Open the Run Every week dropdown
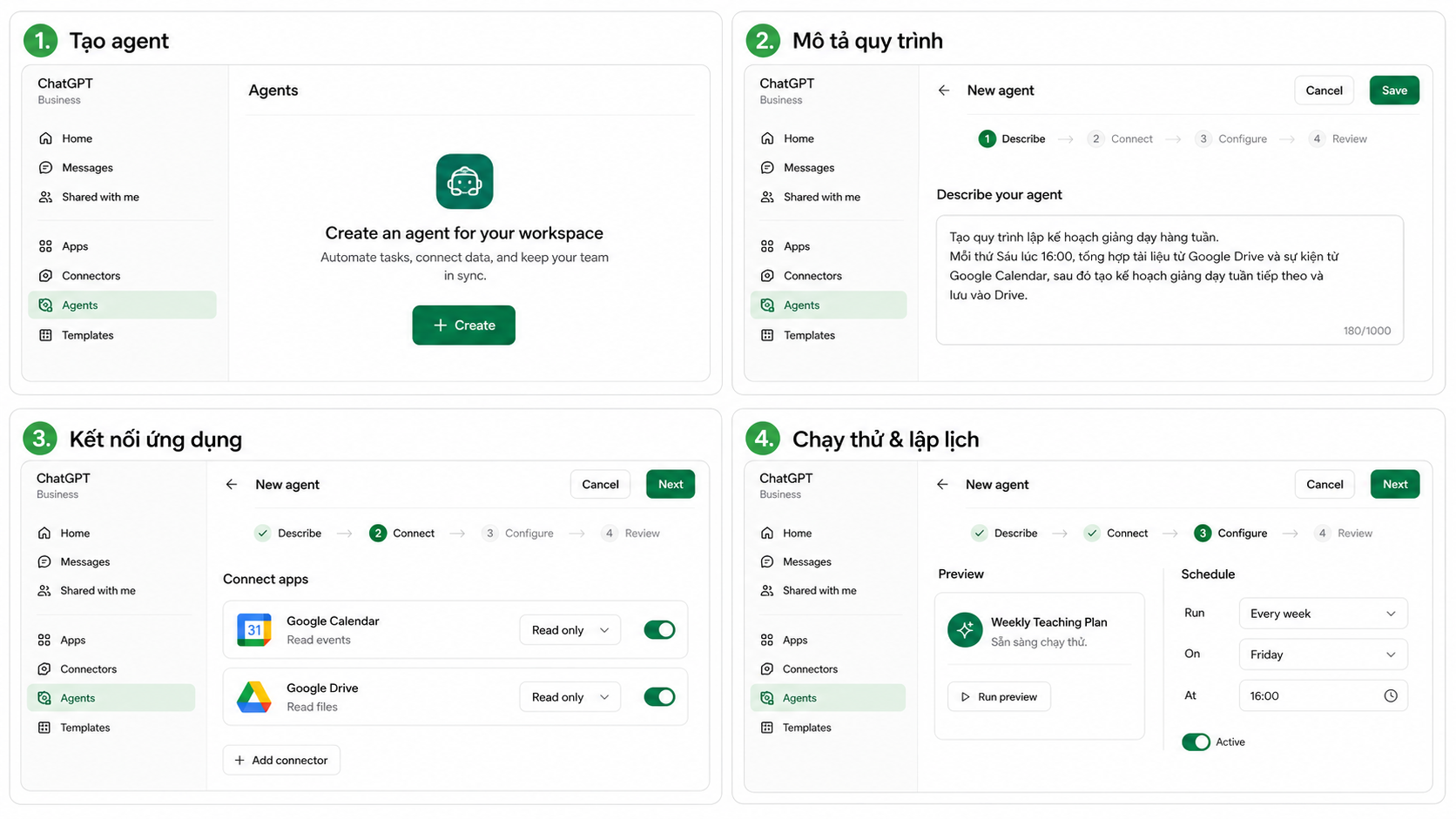This screenshot has height=819, width=1456. pos(1323,614)
